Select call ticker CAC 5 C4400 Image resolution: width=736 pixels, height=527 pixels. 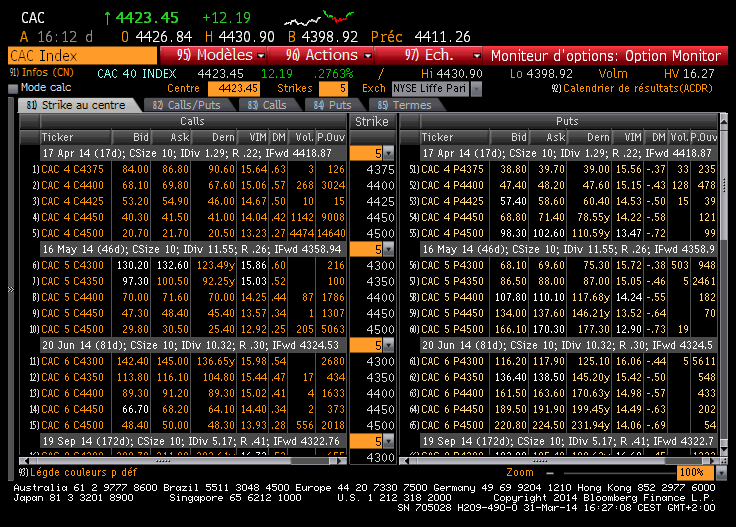(x=72, y=297)
